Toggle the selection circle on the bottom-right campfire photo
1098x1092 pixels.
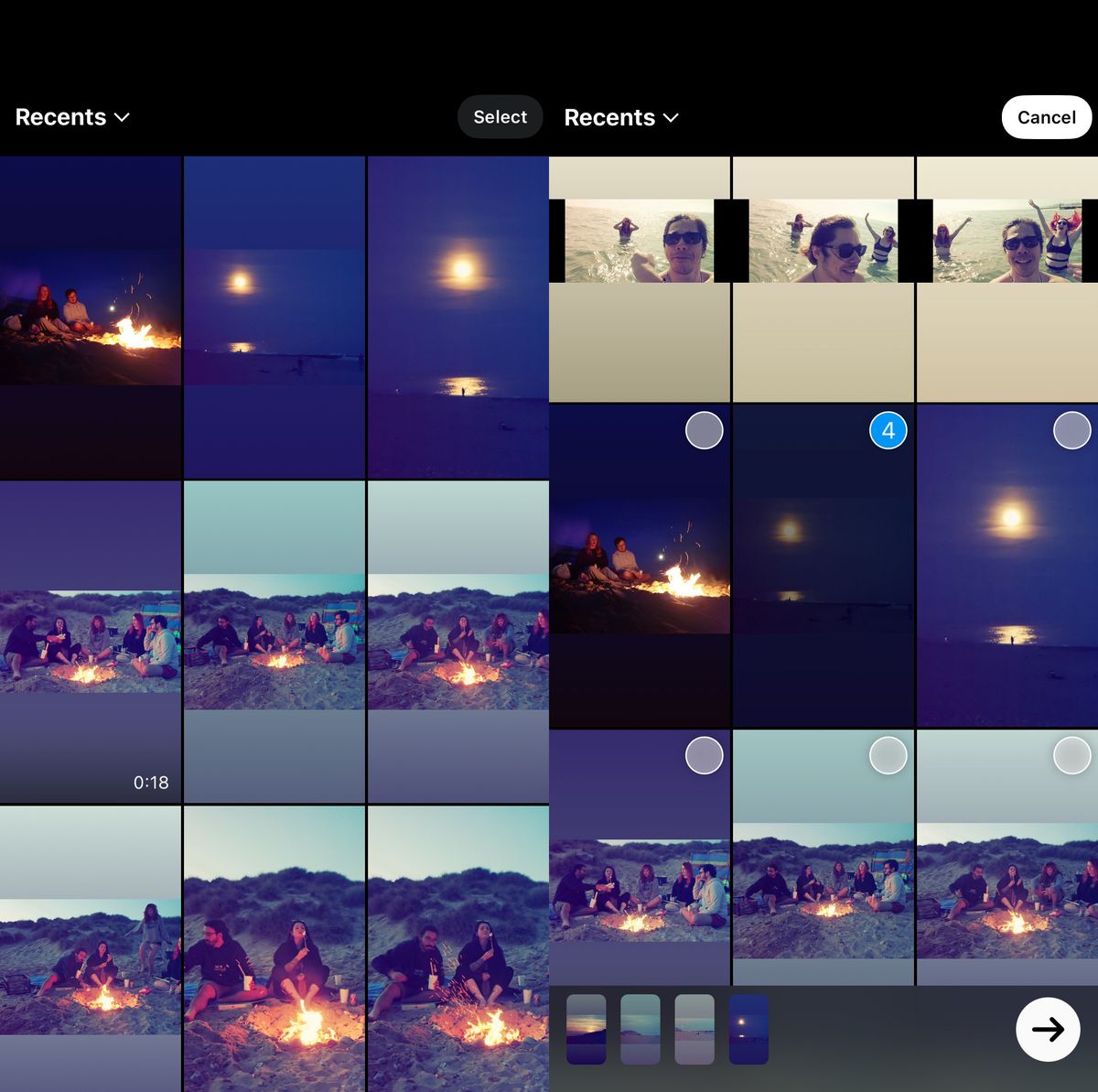click(1071, 755)
